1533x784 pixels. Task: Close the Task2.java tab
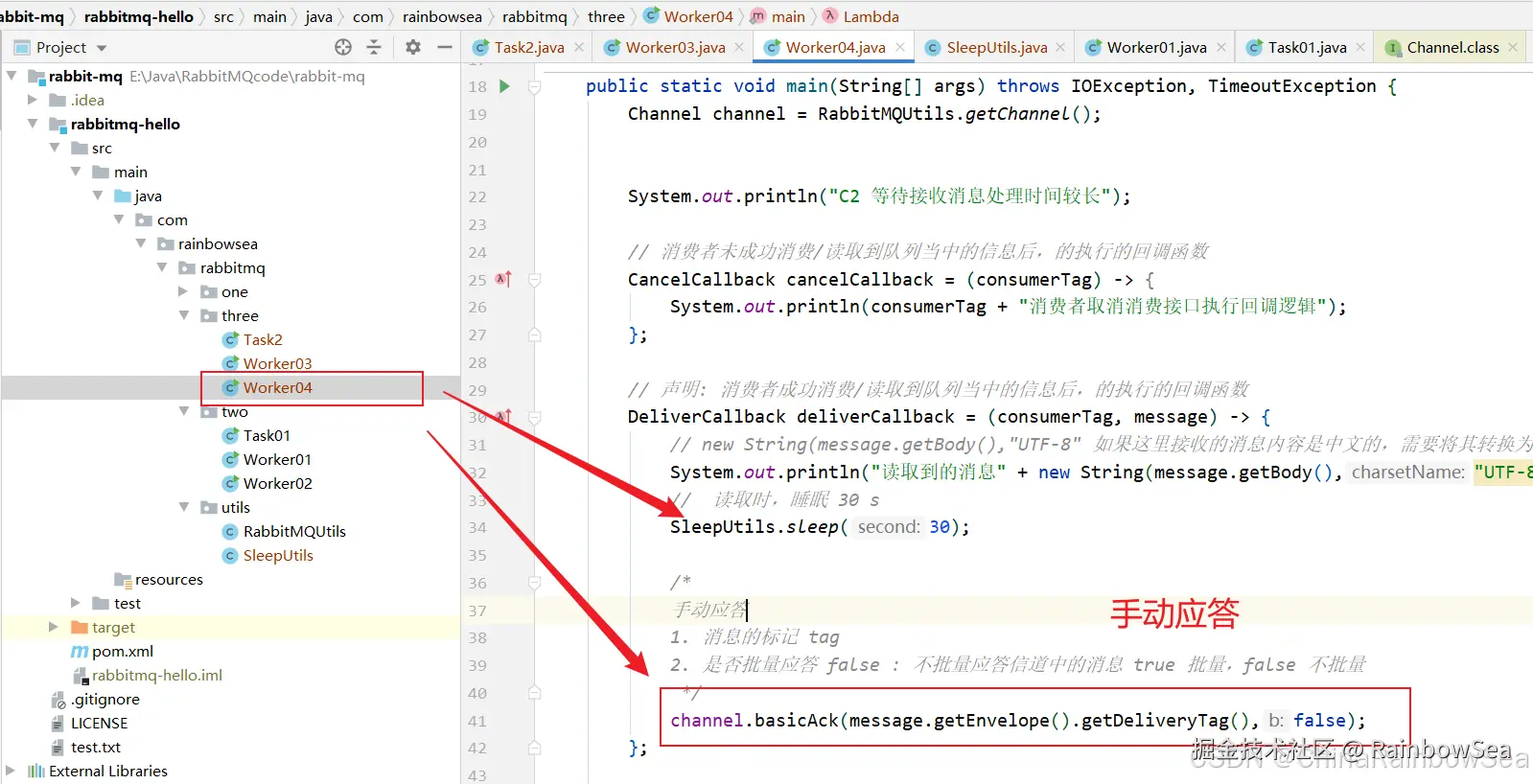click(579, 47)
